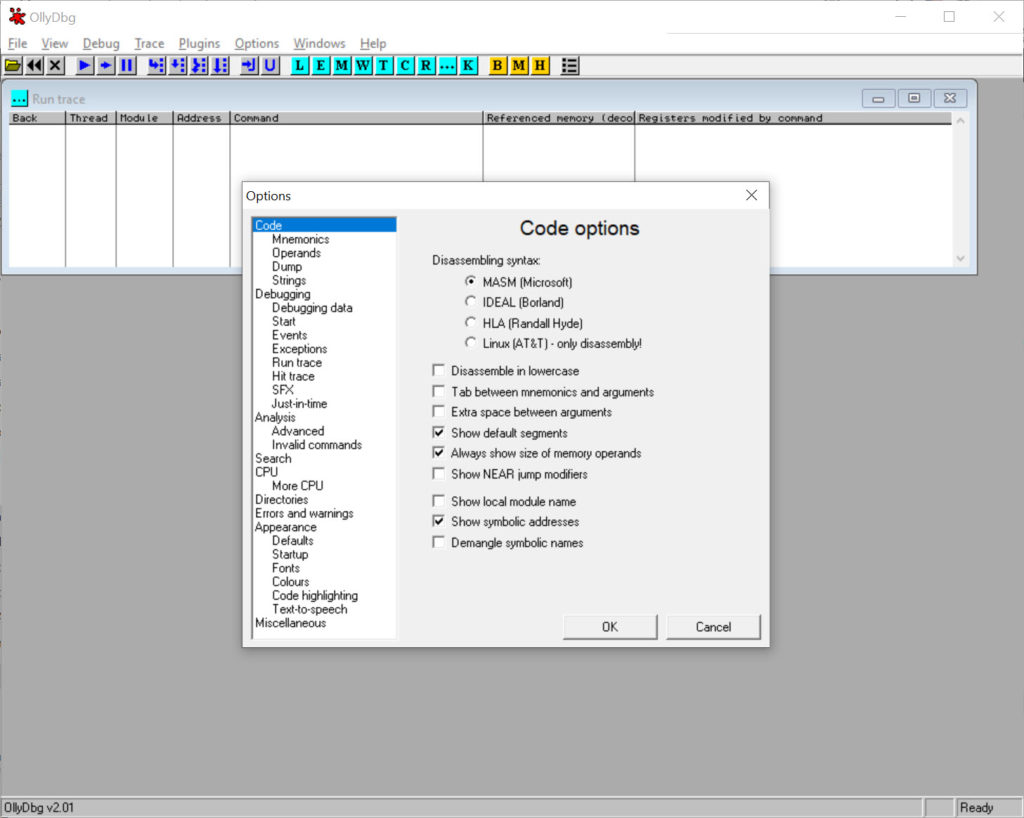Click the Step over toolbar icon
This screenshot has height=818, width=1024.
coord(177,65)
